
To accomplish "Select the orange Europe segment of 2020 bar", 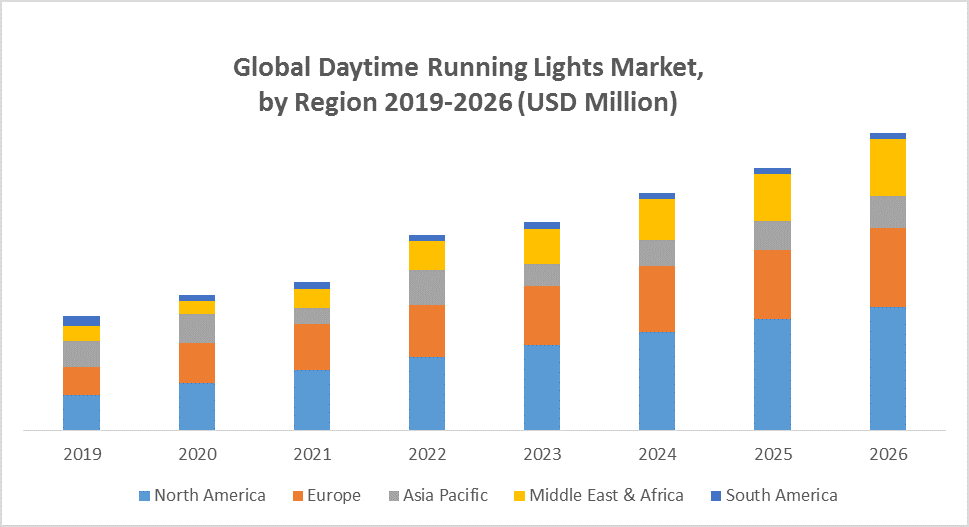I will point(197,363).
